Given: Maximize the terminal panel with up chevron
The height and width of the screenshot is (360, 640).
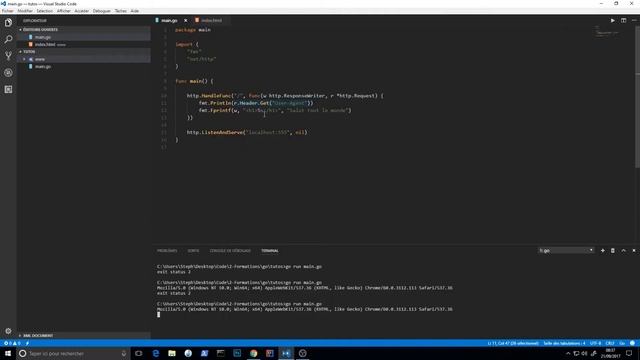Looking at the screenshot, I should click(x=623, y=251).
